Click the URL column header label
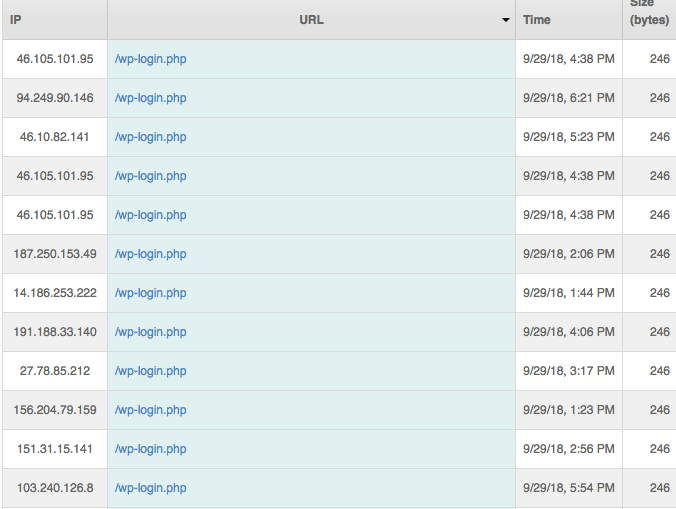This screenshot has width=676, height=509. [x=311, y=20]
